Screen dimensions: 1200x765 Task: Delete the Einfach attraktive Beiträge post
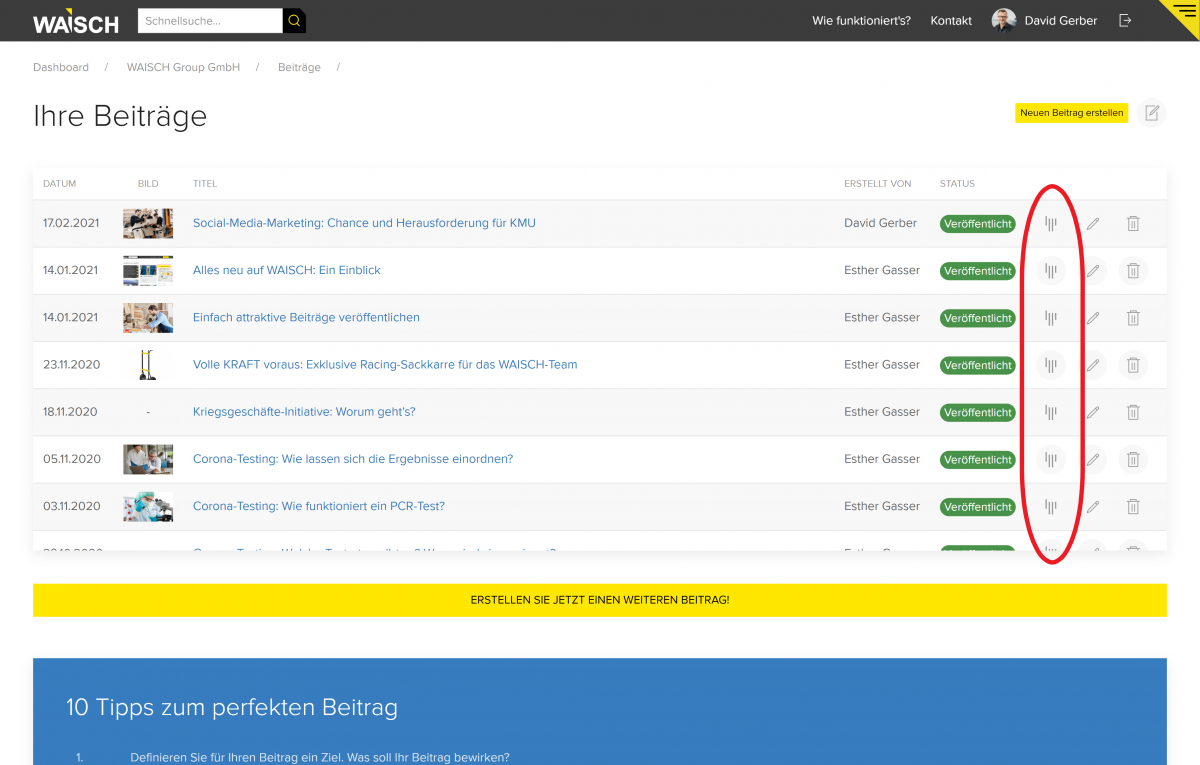point(1133,318)
